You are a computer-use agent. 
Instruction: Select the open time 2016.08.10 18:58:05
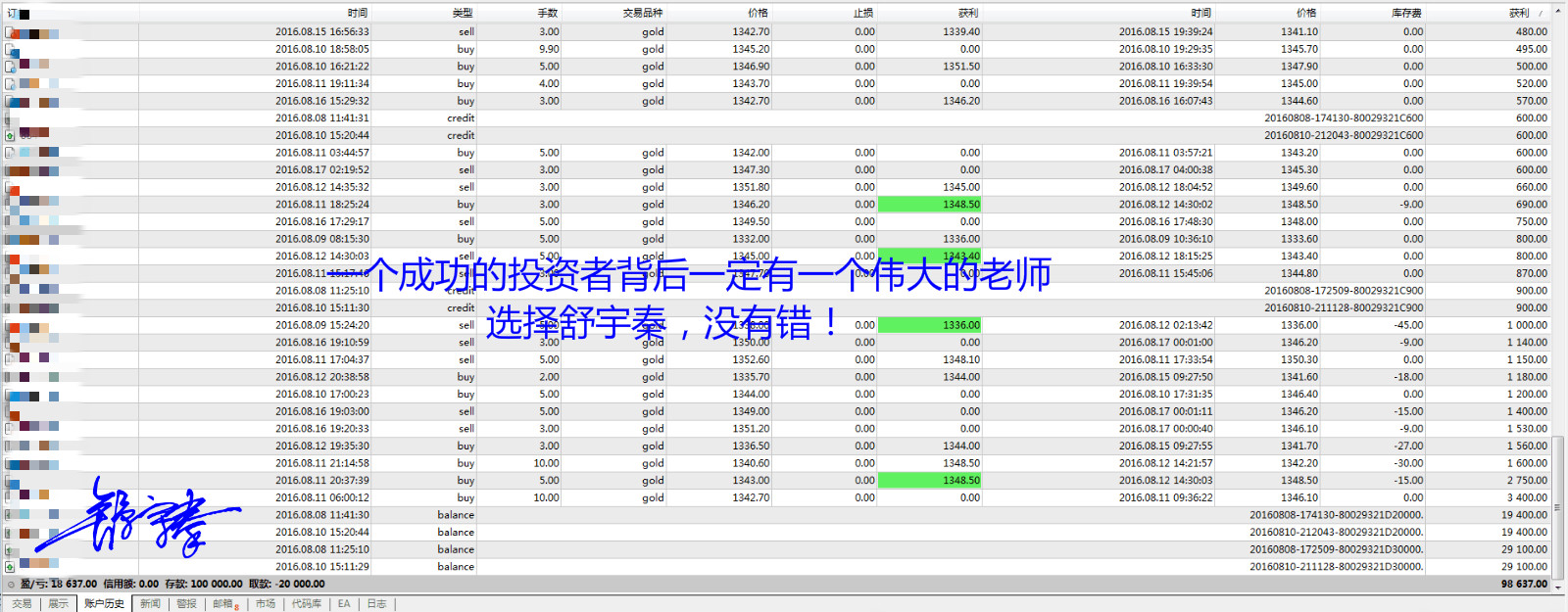tap(322, 49)
